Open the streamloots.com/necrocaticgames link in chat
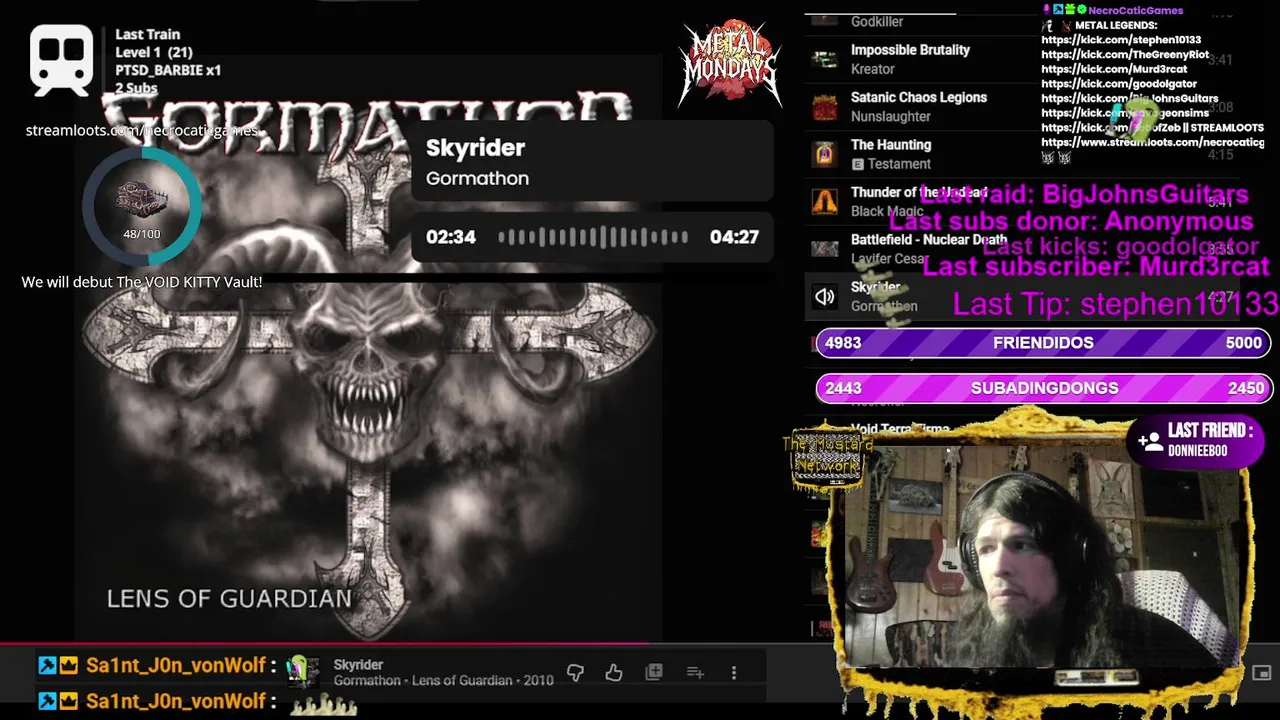1280x720 pixels. tap(1152, 143)
